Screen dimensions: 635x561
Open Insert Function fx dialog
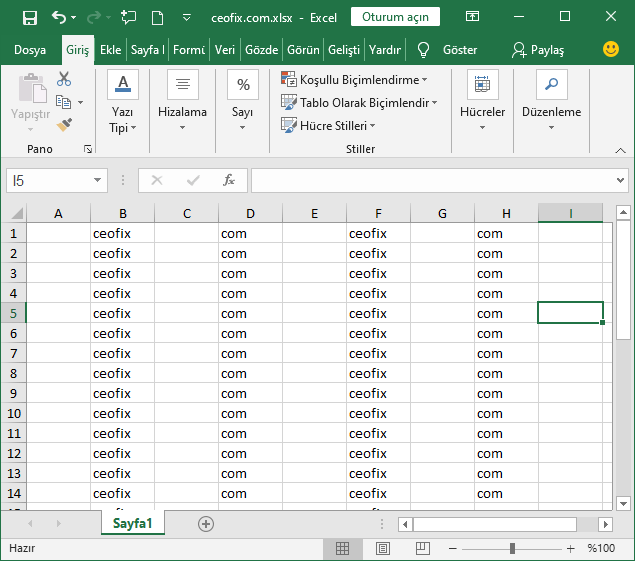point(229,180)
